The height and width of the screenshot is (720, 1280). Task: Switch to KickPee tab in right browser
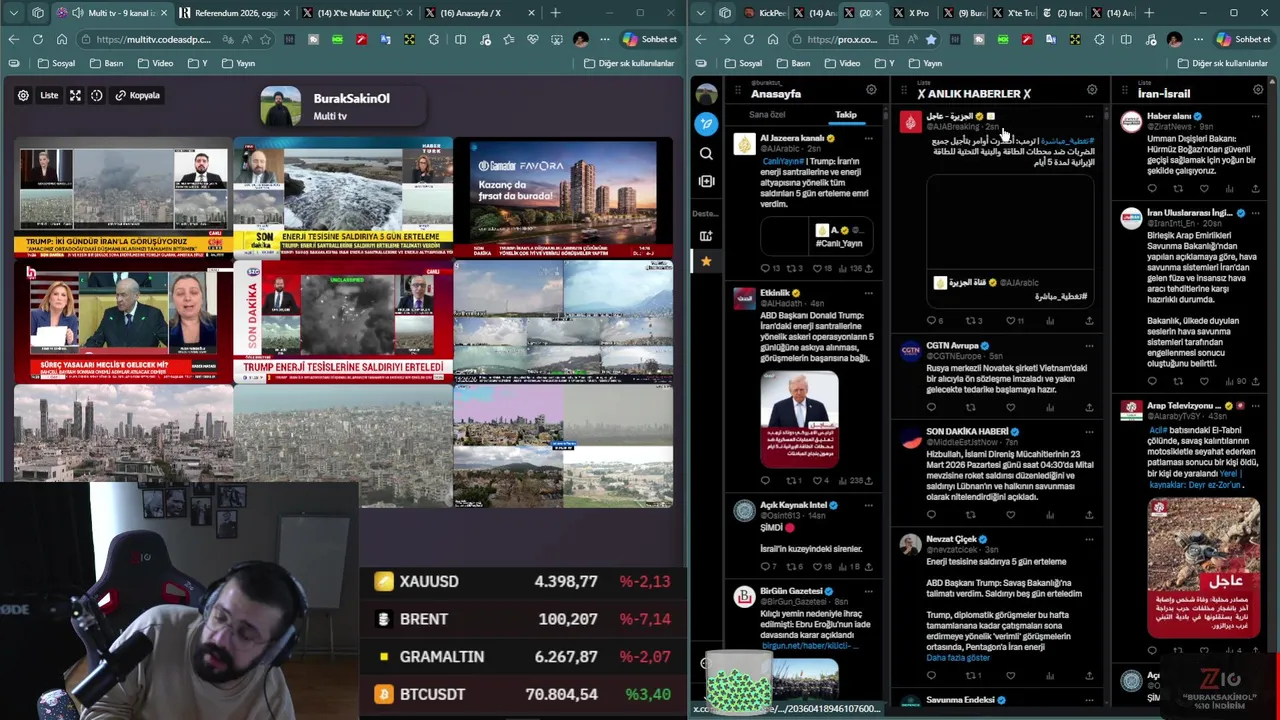[764, 13]
